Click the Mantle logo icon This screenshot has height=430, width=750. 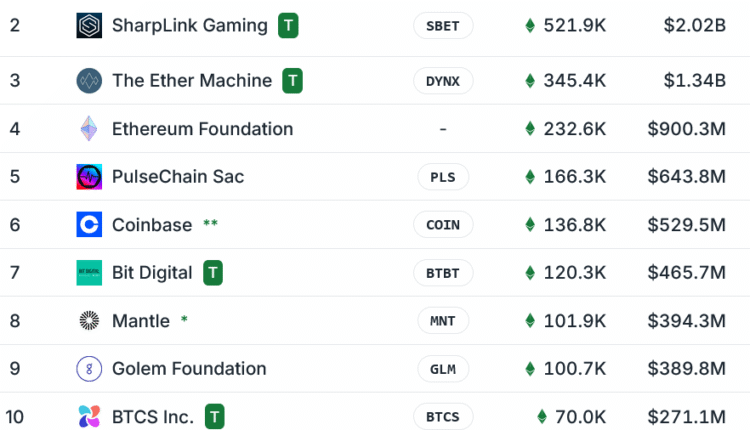tap(89, 321)
